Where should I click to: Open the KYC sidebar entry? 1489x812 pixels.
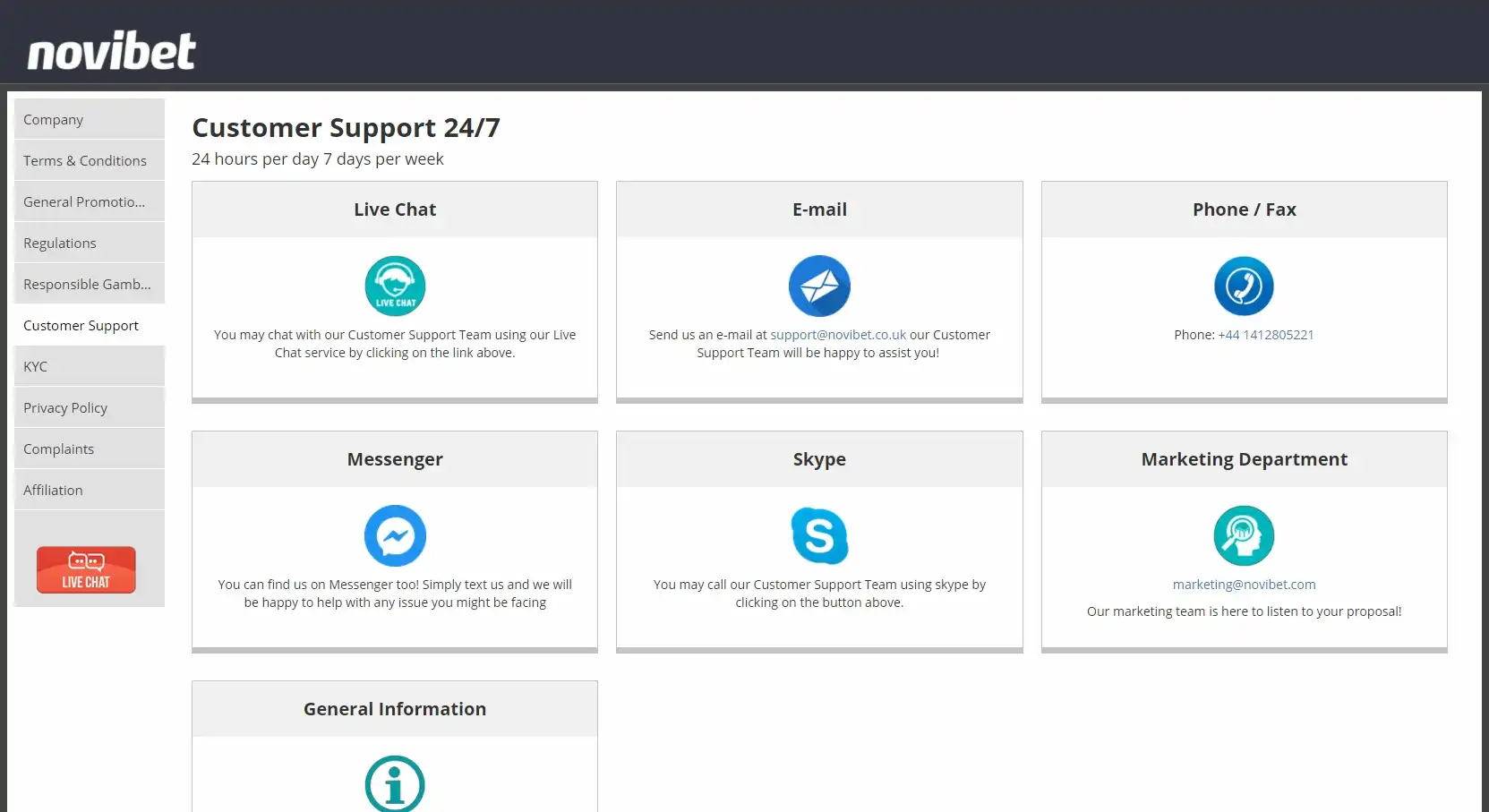[90, 366]
